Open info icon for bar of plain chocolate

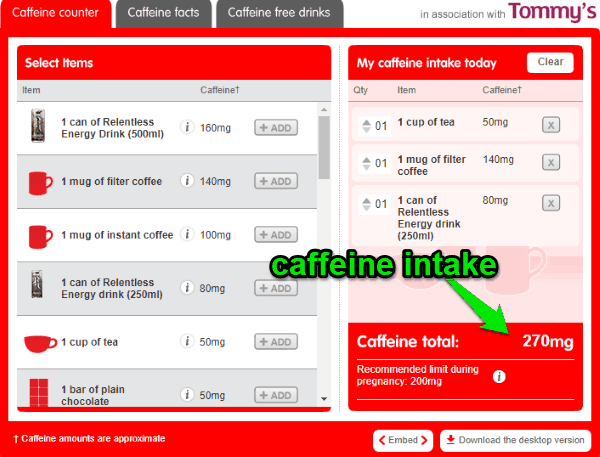(x=187, y=394)
